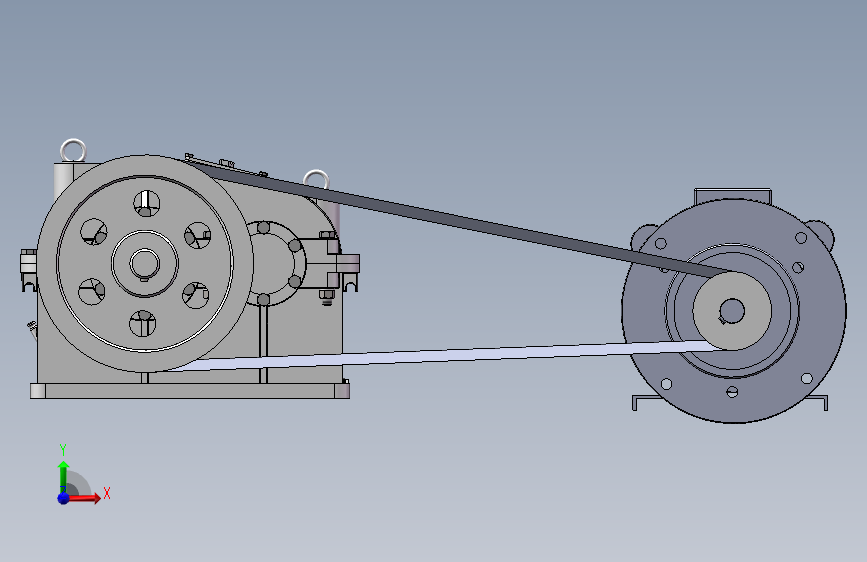Select the light lower belt span
Image resolution: width=867 pixels, height=562 pixels.
442,355
